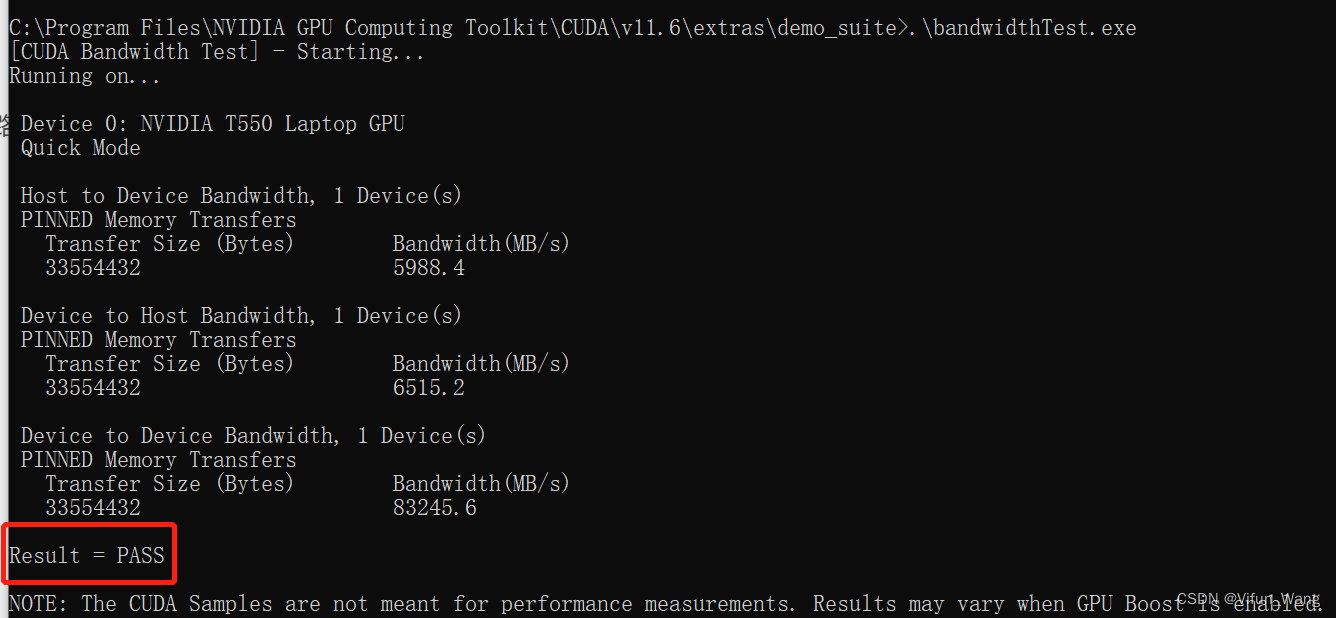Image resolution: width=1336 pixels, height=618 pixels.
Task: Click the Running on... line
Action: (85, 76)
